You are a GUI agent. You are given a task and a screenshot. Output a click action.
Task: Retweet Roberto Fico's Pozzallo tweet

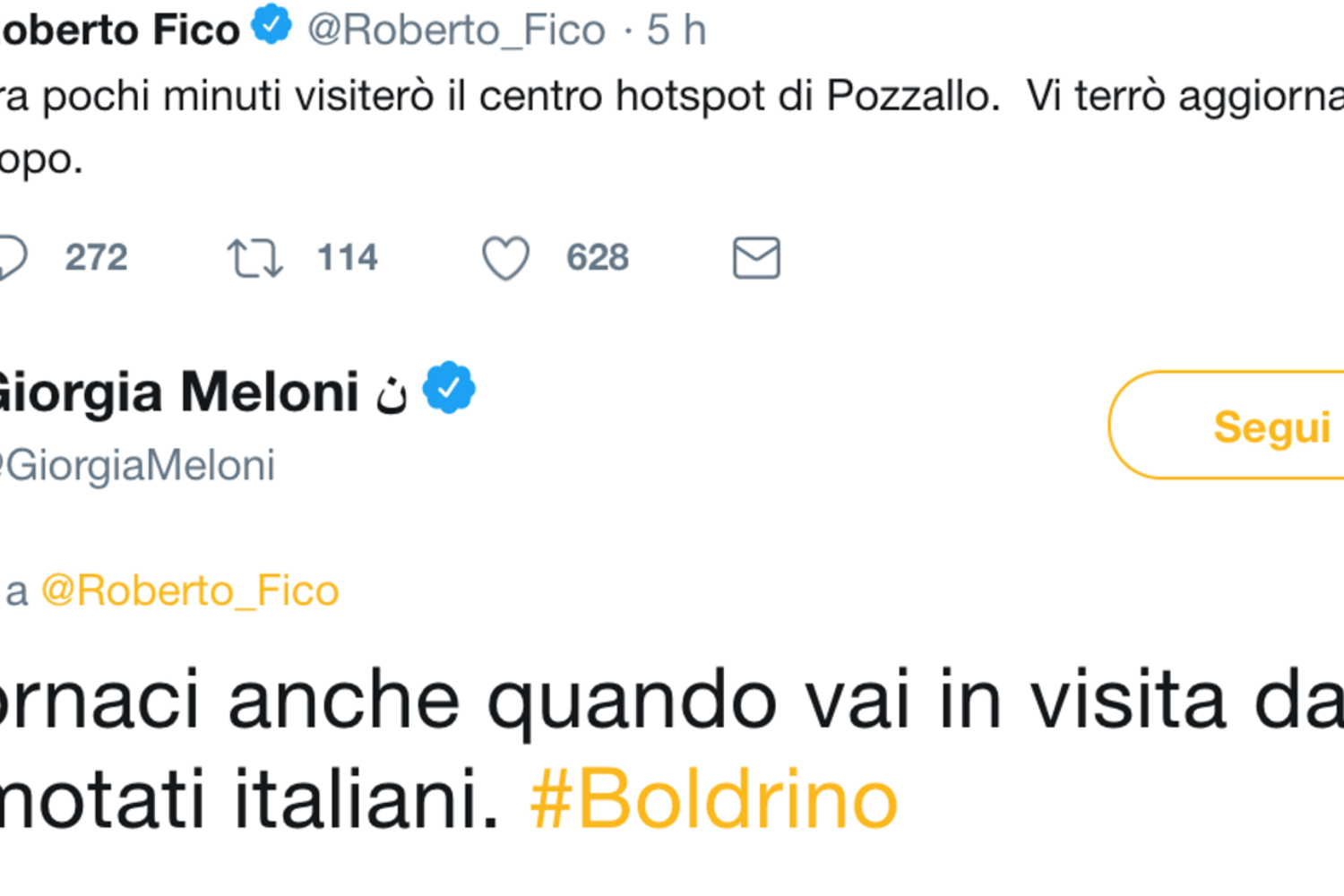click(x=254, y=258)
